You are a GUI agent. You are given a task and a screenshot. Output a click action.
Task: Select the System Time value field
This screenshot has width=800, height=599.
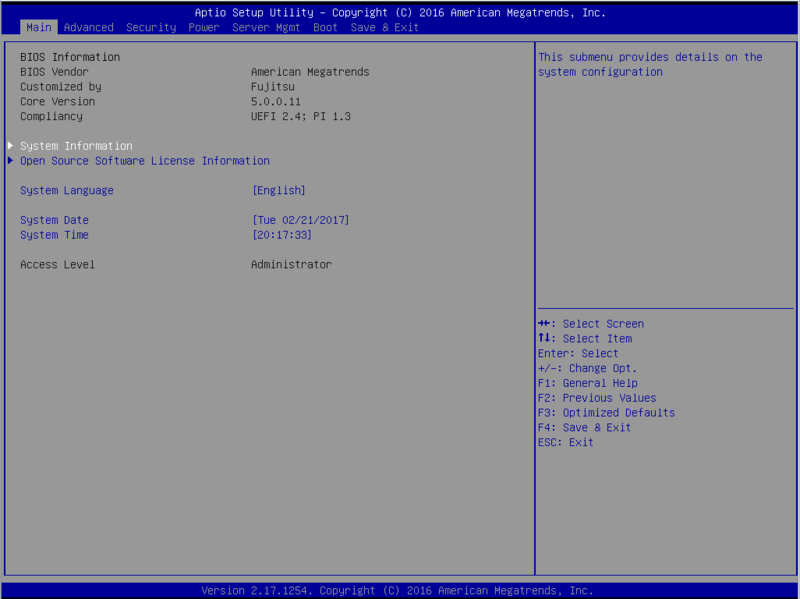click(282, 235)
